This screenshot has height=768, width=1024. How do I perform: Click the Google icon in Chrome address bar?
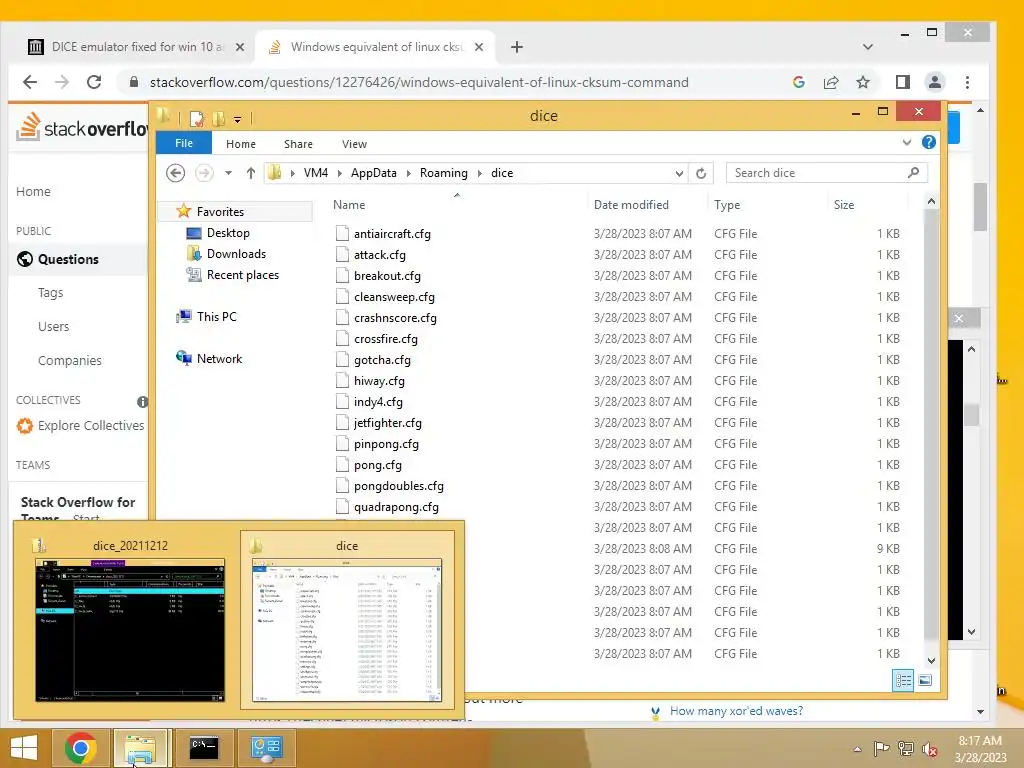tap(798, 82)
